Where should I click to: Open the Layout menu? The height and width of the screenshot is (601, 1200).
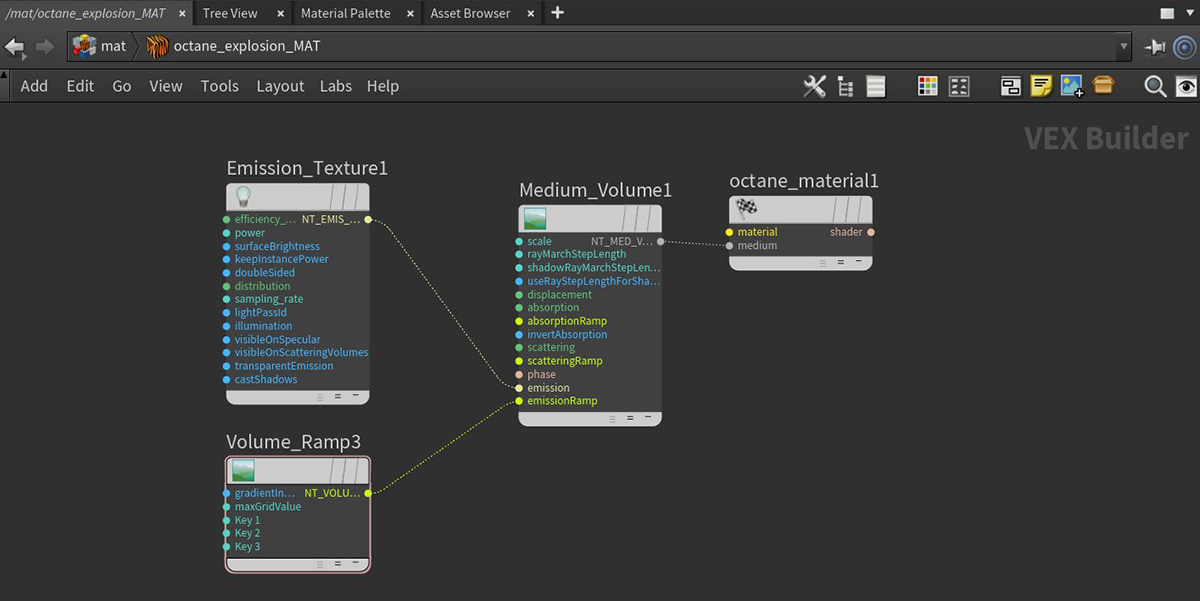(280, 86)
